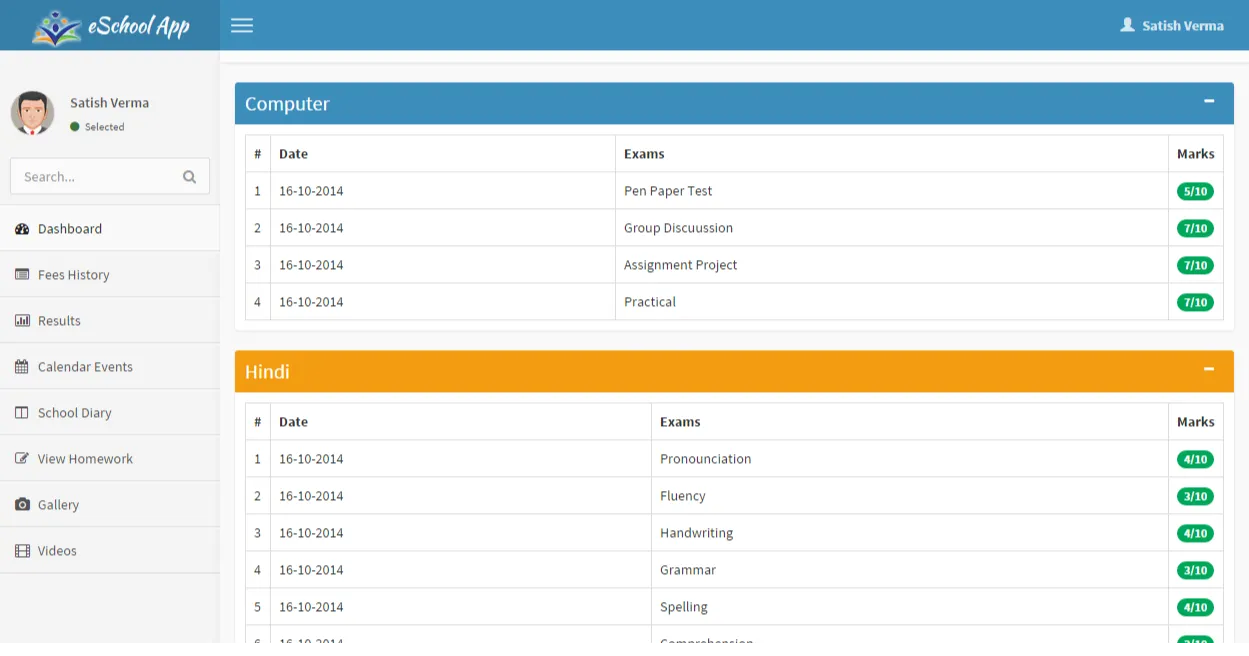Open the View Homework menu item
Image resolution: width=1249 pixels, height=656 pixels.
(85, 459)
